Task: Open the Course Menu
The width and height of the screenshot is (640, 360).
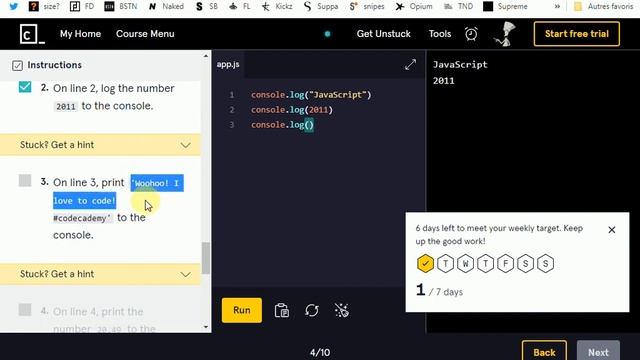Action: coord(145,34)
